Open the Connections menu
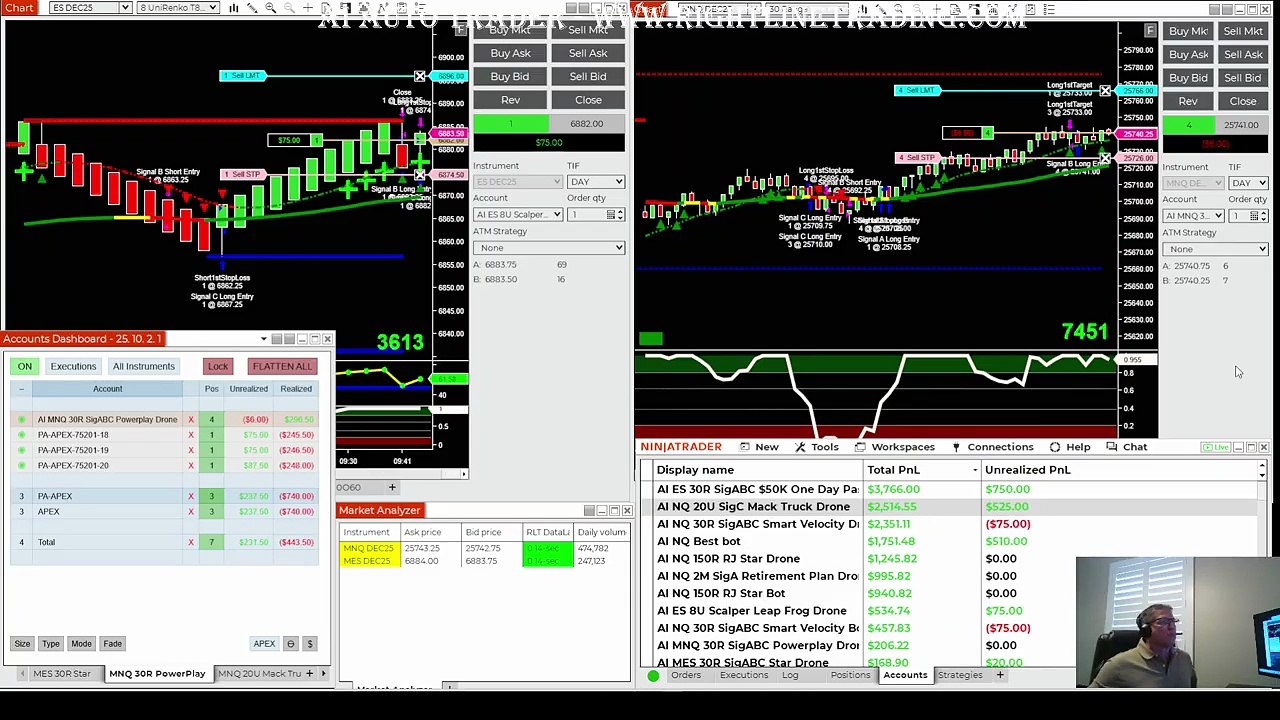1280x720 pixels. pos(993,447)
